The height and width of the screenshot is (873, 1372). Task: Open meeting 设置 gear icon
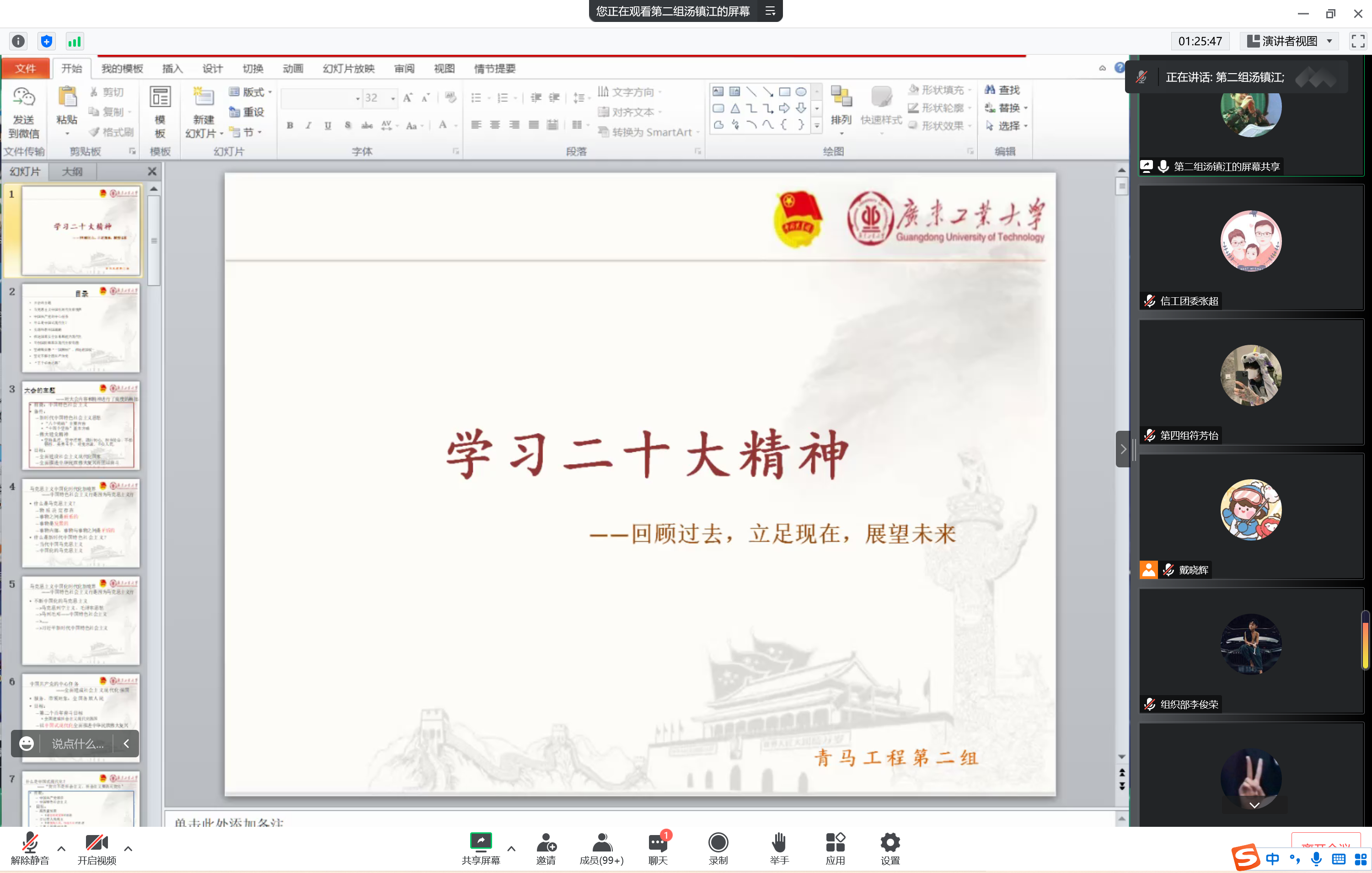point(890,842)
